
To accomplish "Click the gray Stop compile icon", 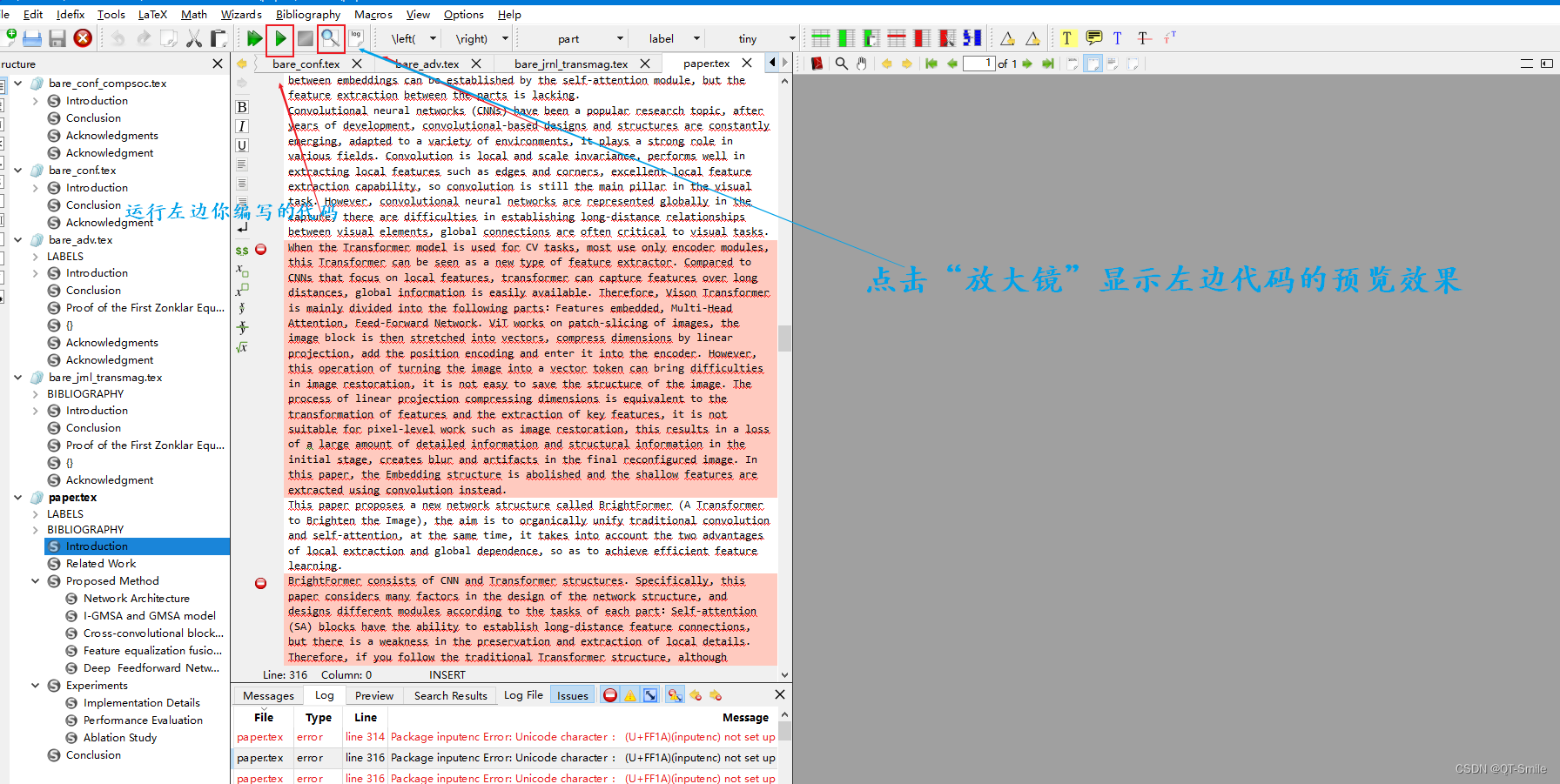I will 306,38.
